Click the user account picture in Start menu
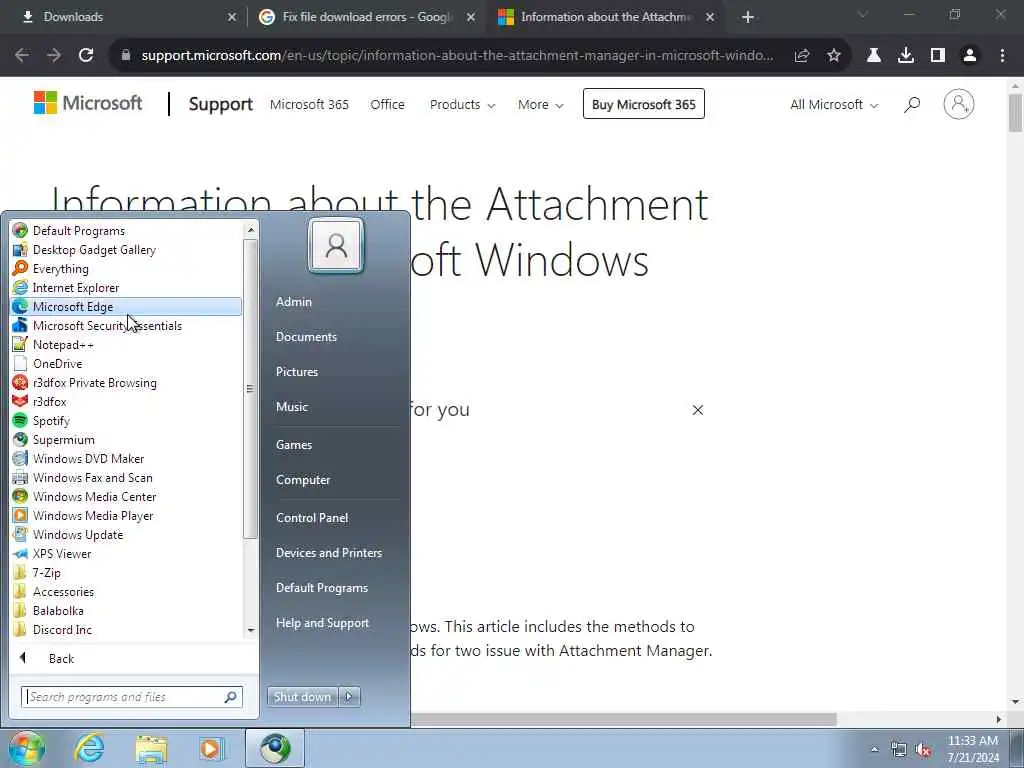1024x768 pixels. click(x=336, y=246)
